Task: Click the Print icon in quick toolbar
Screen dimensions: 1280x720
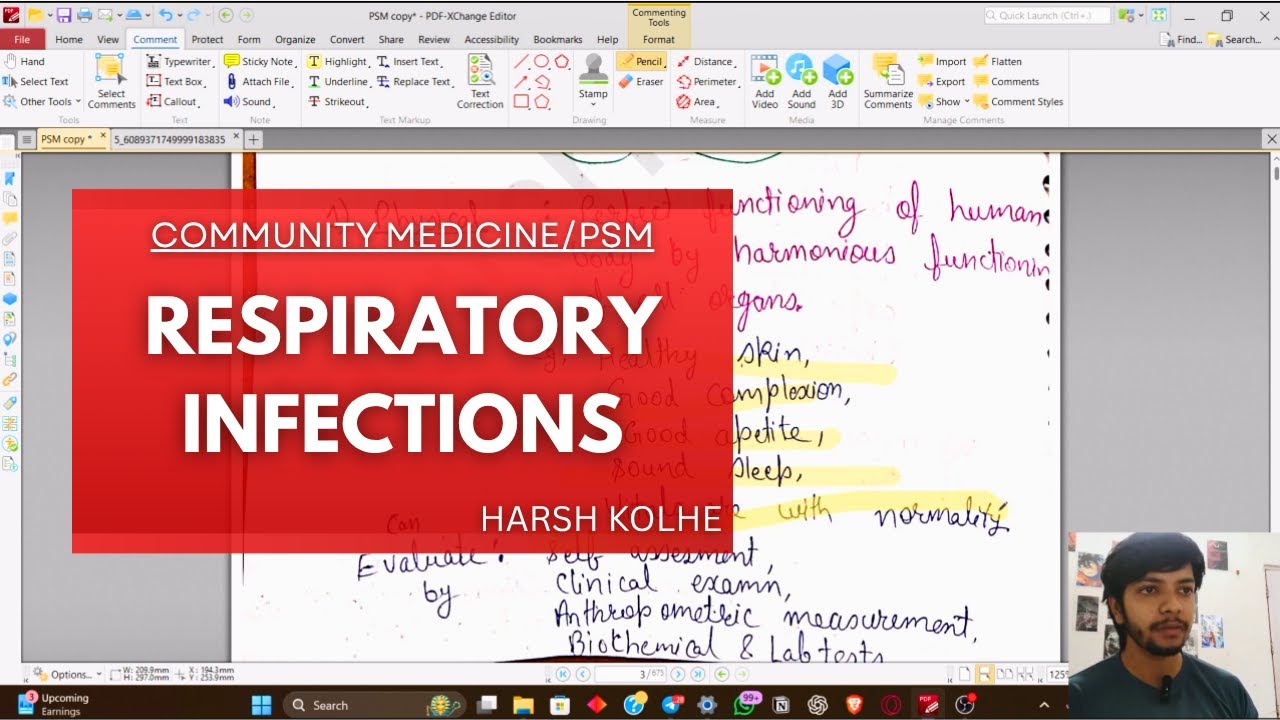Action: pyautogui.click(x=84, y=15)
